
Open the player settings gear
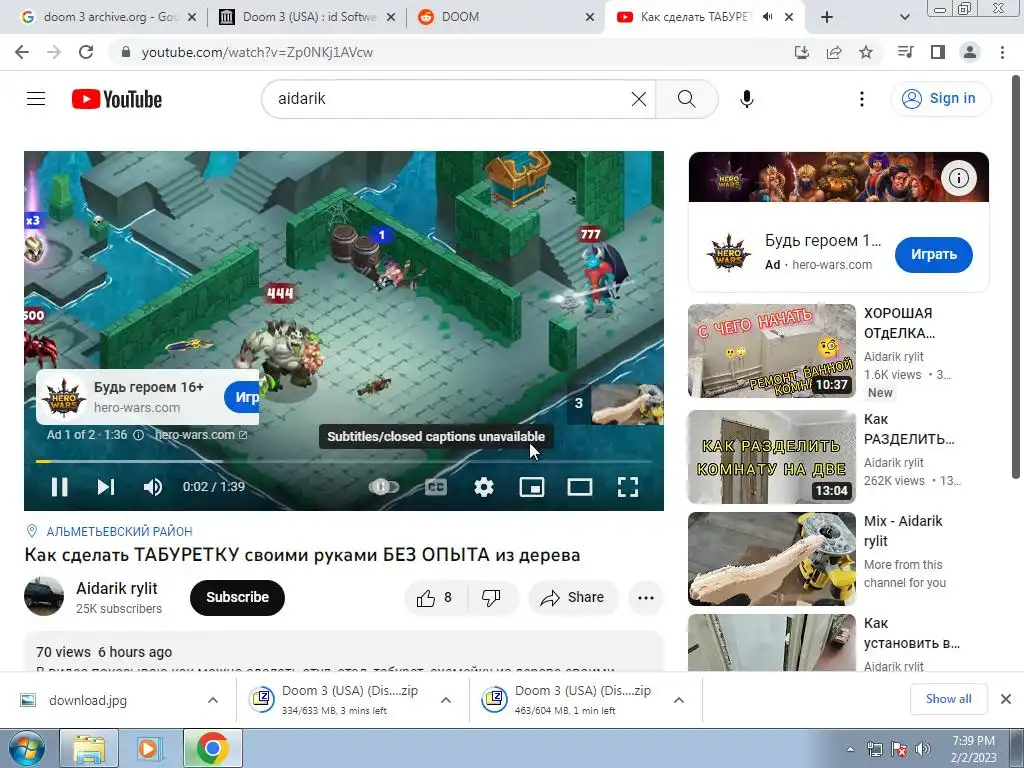[484, 487]
